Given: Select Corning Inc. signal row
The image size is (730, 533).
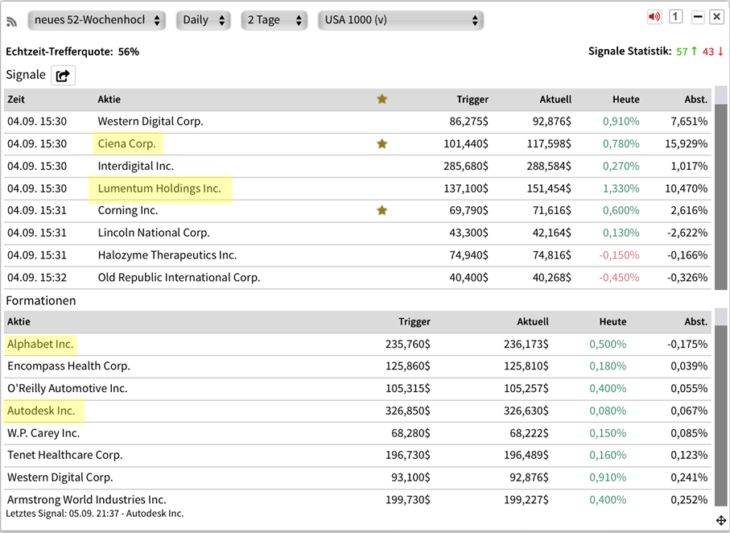Looking at the screenshot, I should point(358,210).
